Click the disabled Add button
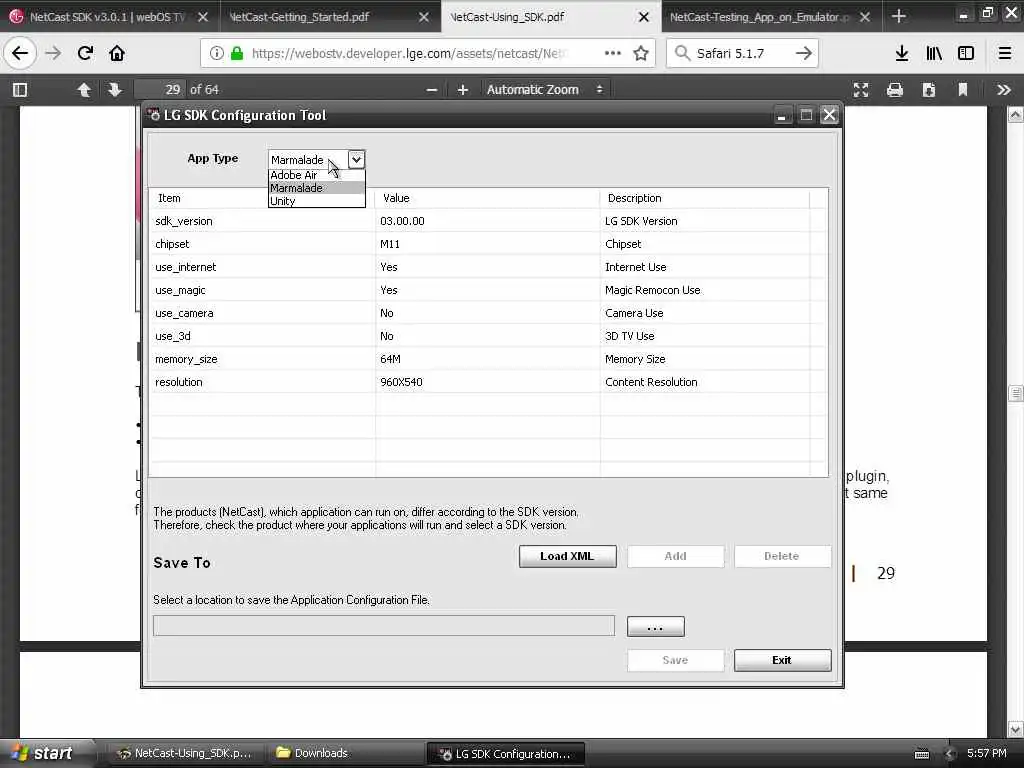This screenshot has width=1024, height=768. point(675,556)
